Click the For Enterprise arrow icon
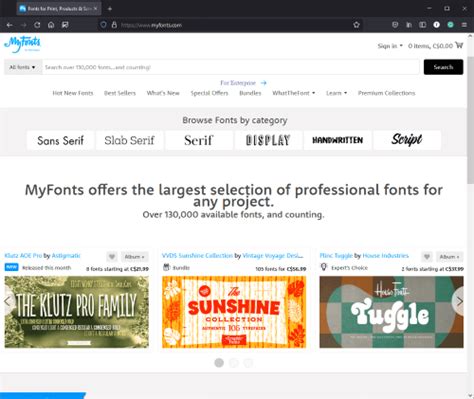This screenshot has height=399, width=474. click(x=263, y=83)
